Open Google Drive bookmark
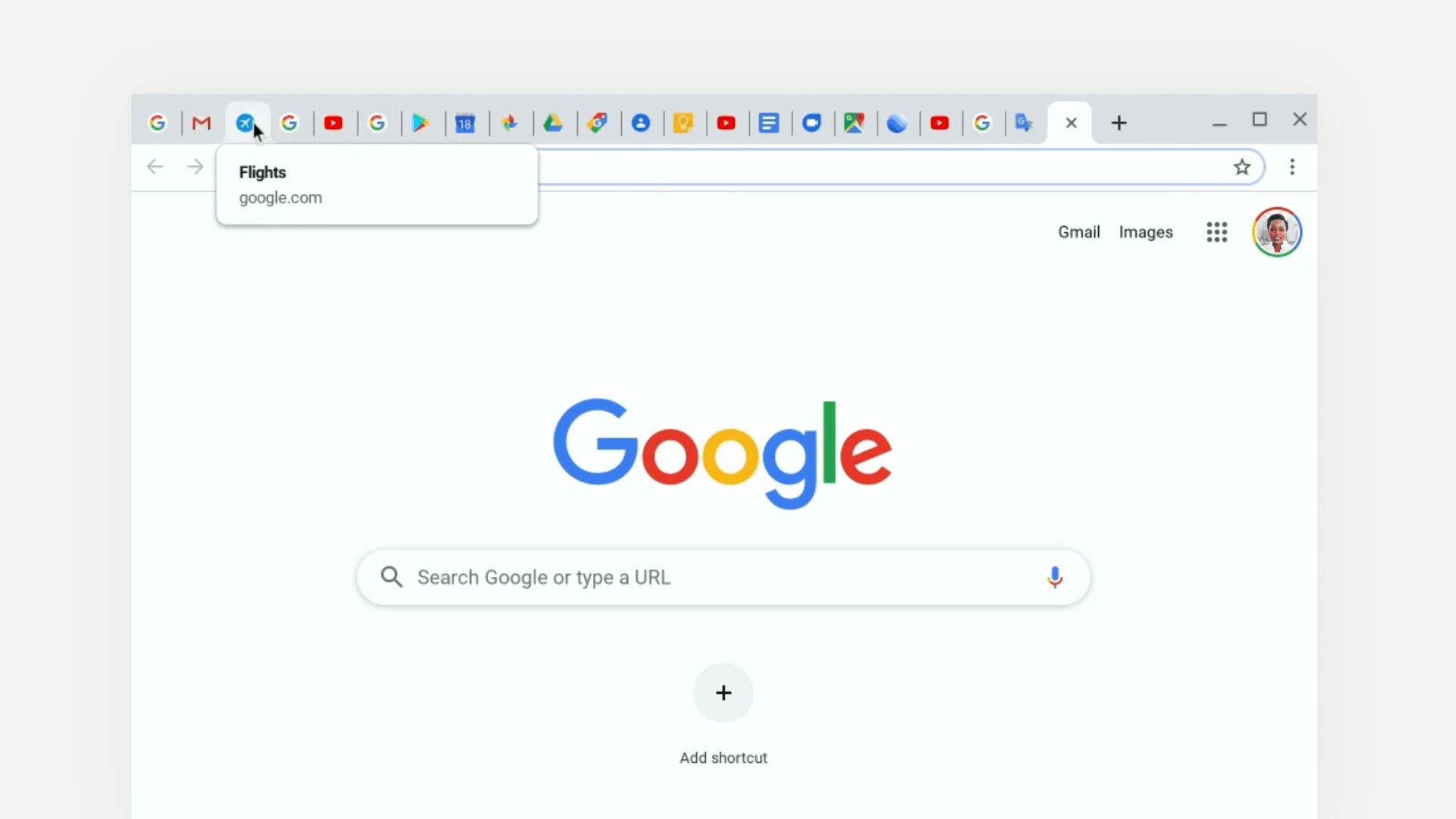This screenshot has height=819, width=1456. point(553,122)
